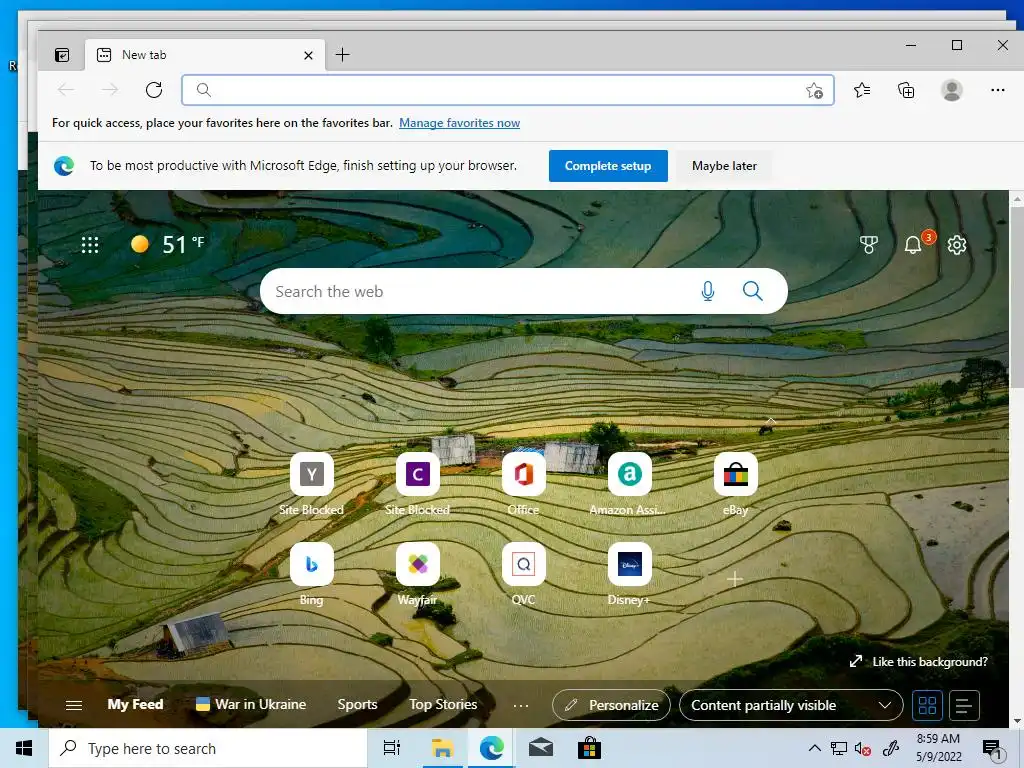Add a new quick link tile
Image resolution: width=1024 pixels, height=768 pixels.
click(735, 579)
